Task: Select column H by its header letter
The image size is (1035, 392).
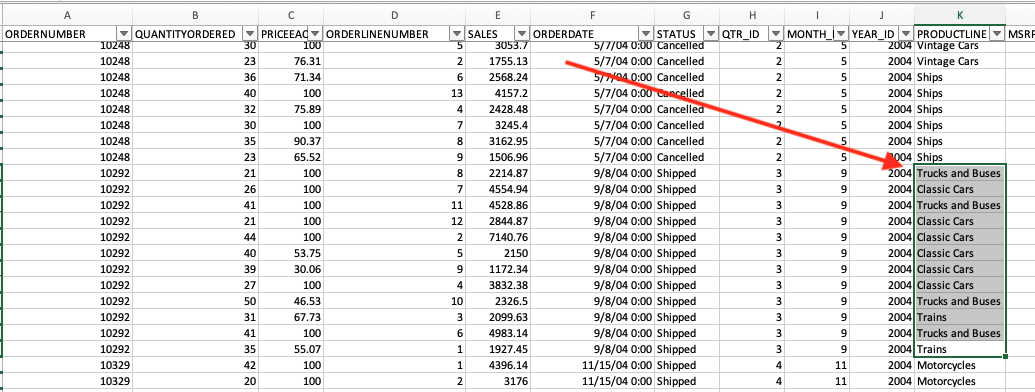Action: click(x=752, y=15)
